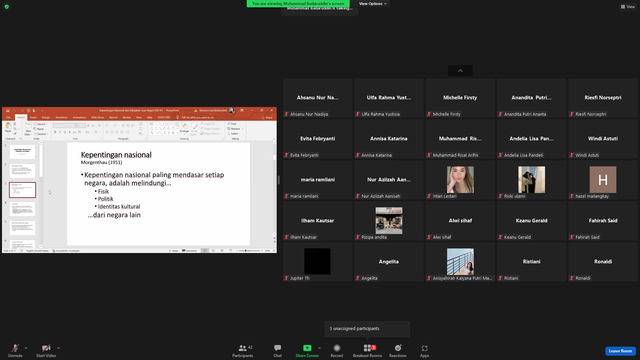640x360 pixels.
Task: Toggle Underline formatting in PowerPoint ribbon
Action: (65, 132)
